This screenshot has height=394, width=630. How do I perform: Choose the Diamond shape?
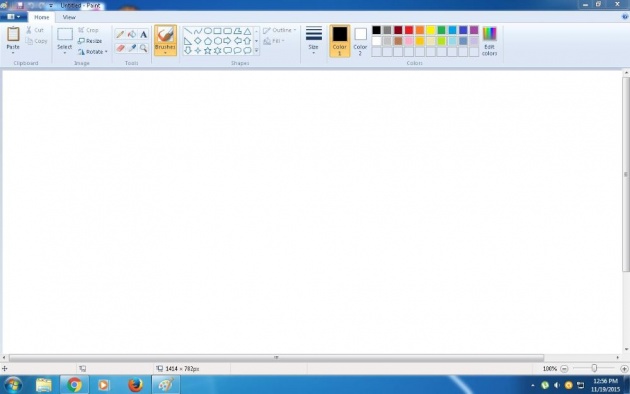click(198, 41)
